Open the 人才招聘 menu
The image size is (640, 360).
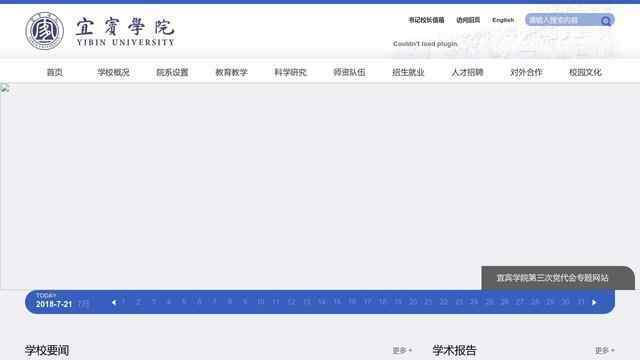[467, 72]
